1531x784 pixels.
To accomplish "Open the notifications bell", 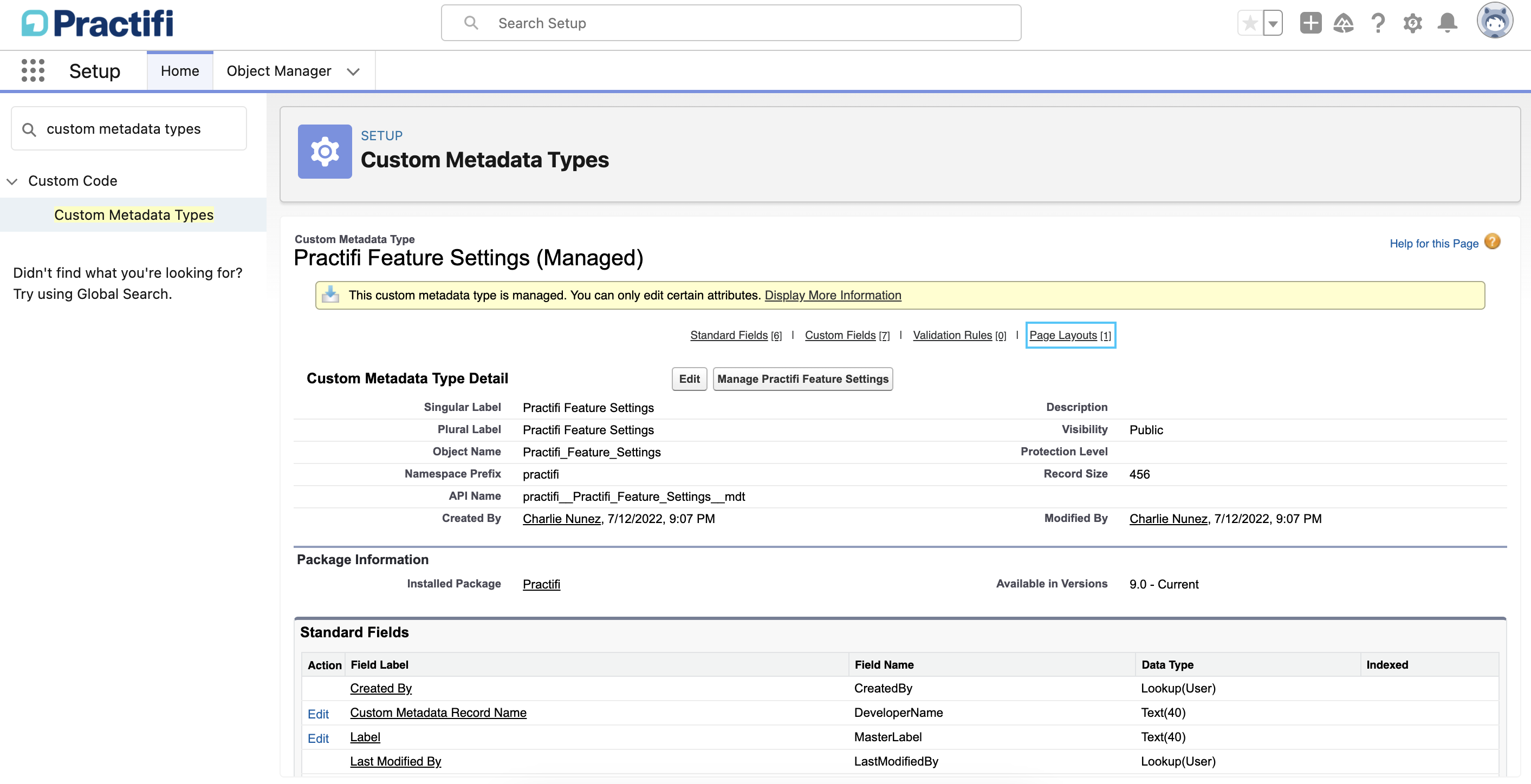I will coord(1447,23).
